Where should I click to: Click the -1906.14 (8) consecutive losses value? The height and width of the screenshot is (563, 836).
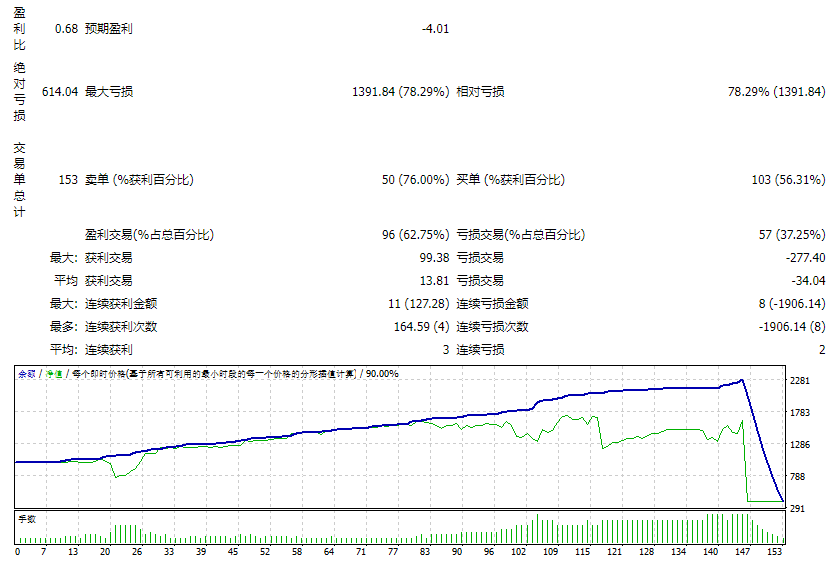click(x=791, y=327)
